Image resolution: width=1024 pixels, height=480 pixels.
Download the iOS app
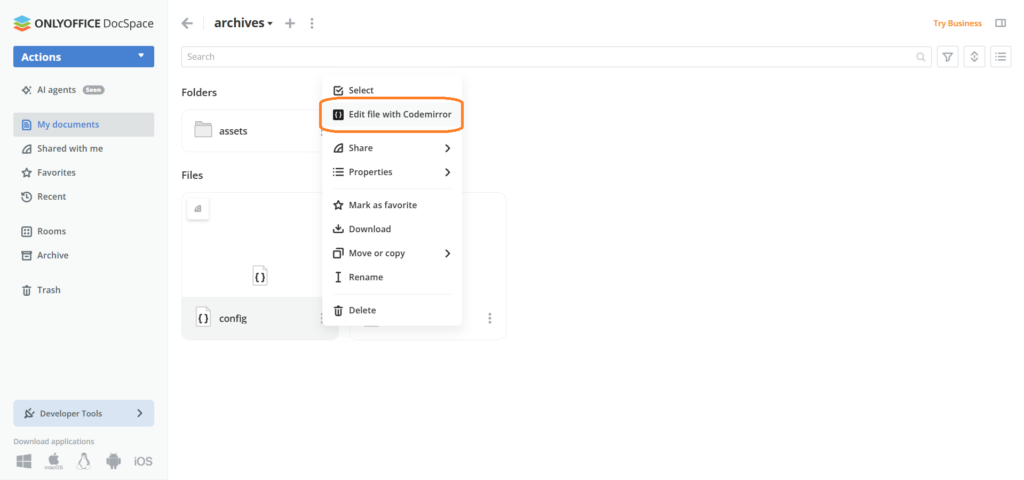(x=143, y=462)
